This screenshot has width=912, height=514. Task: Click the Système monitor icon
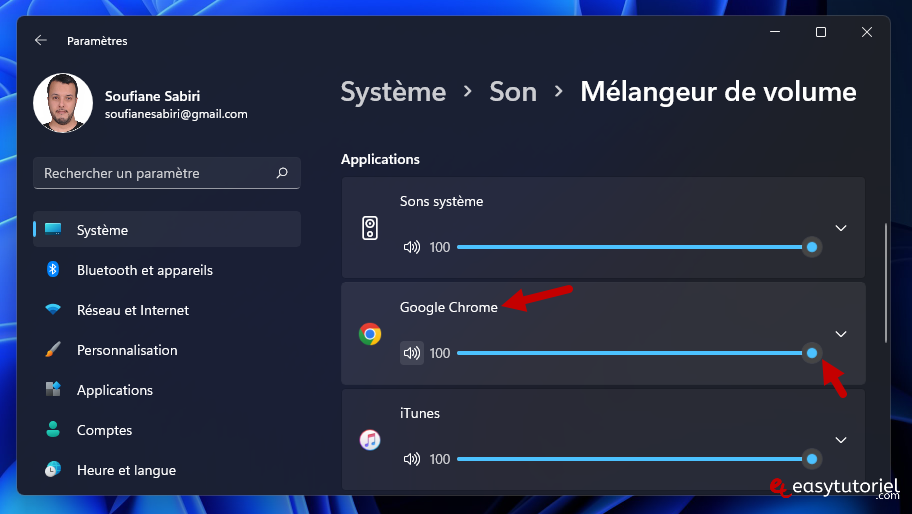coord(53,229)
